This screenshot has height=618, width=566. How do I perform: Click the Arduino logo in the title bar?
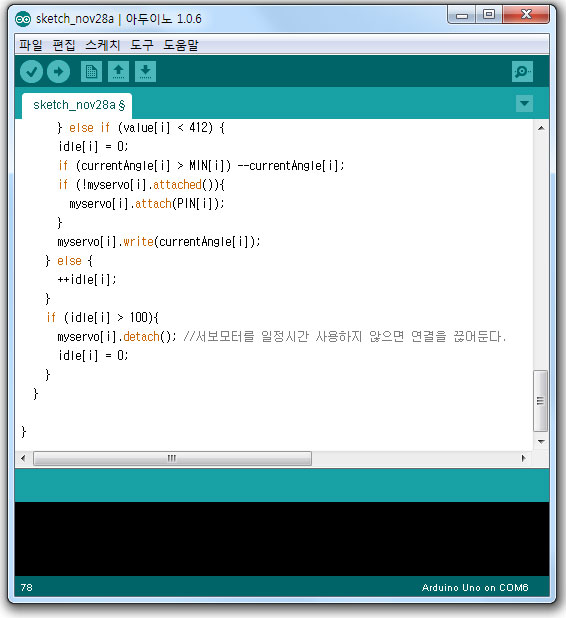pyautogui.click(x=23, y=19)
